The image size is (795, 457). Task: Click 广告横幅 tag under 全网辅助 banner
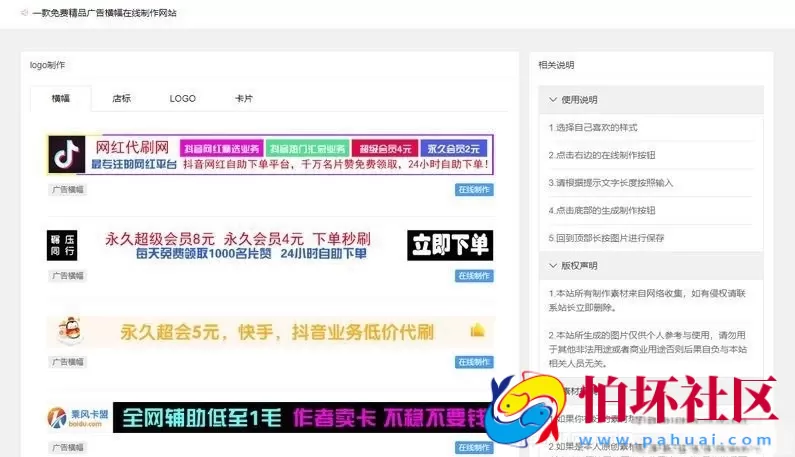(x=67, y=447)
